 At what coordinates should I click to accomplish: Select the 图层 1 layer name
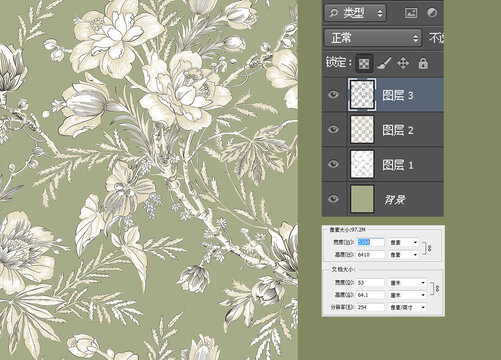pyautogui.click(x=398, y=165)
